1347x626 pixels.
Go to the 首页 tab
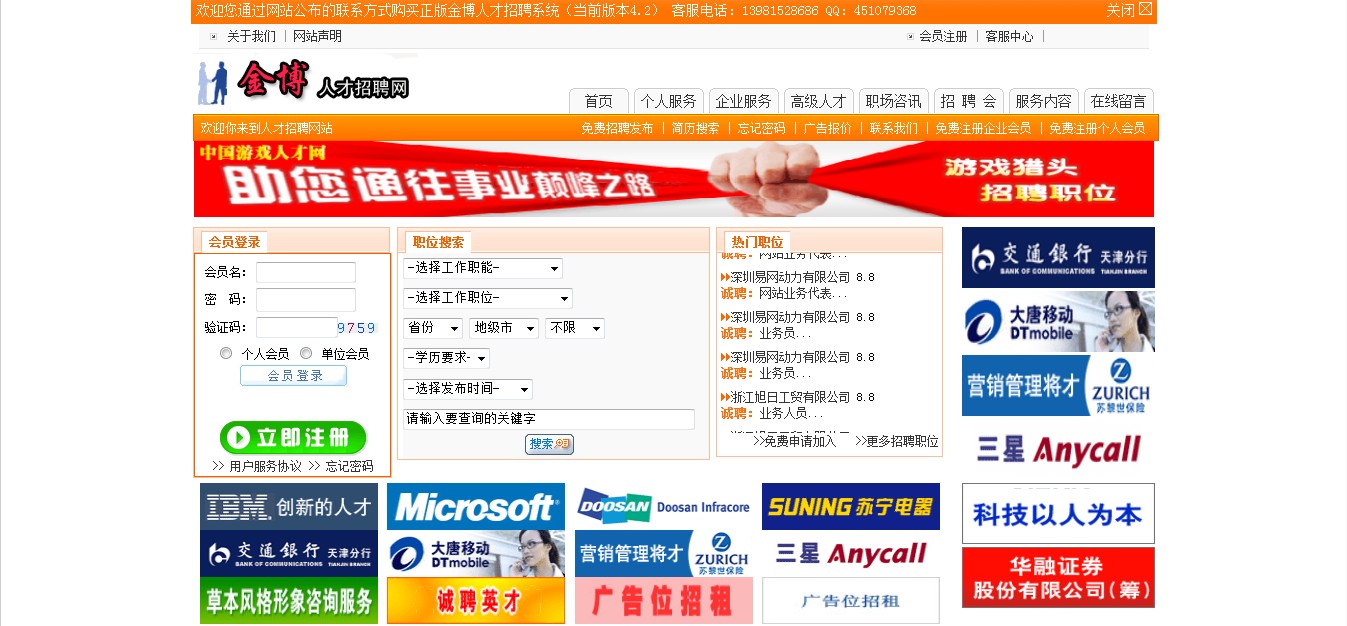click(599, 101)
